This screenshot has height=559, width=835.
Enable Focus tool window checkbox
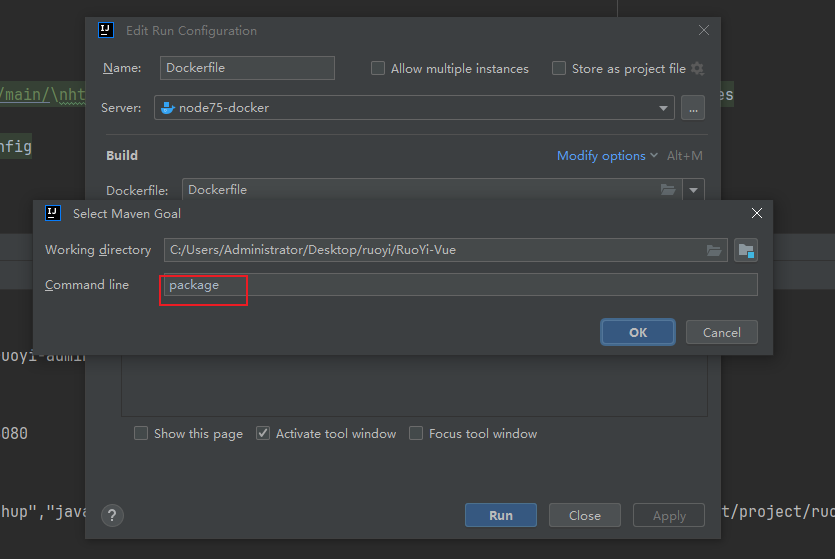click(416, 433)
